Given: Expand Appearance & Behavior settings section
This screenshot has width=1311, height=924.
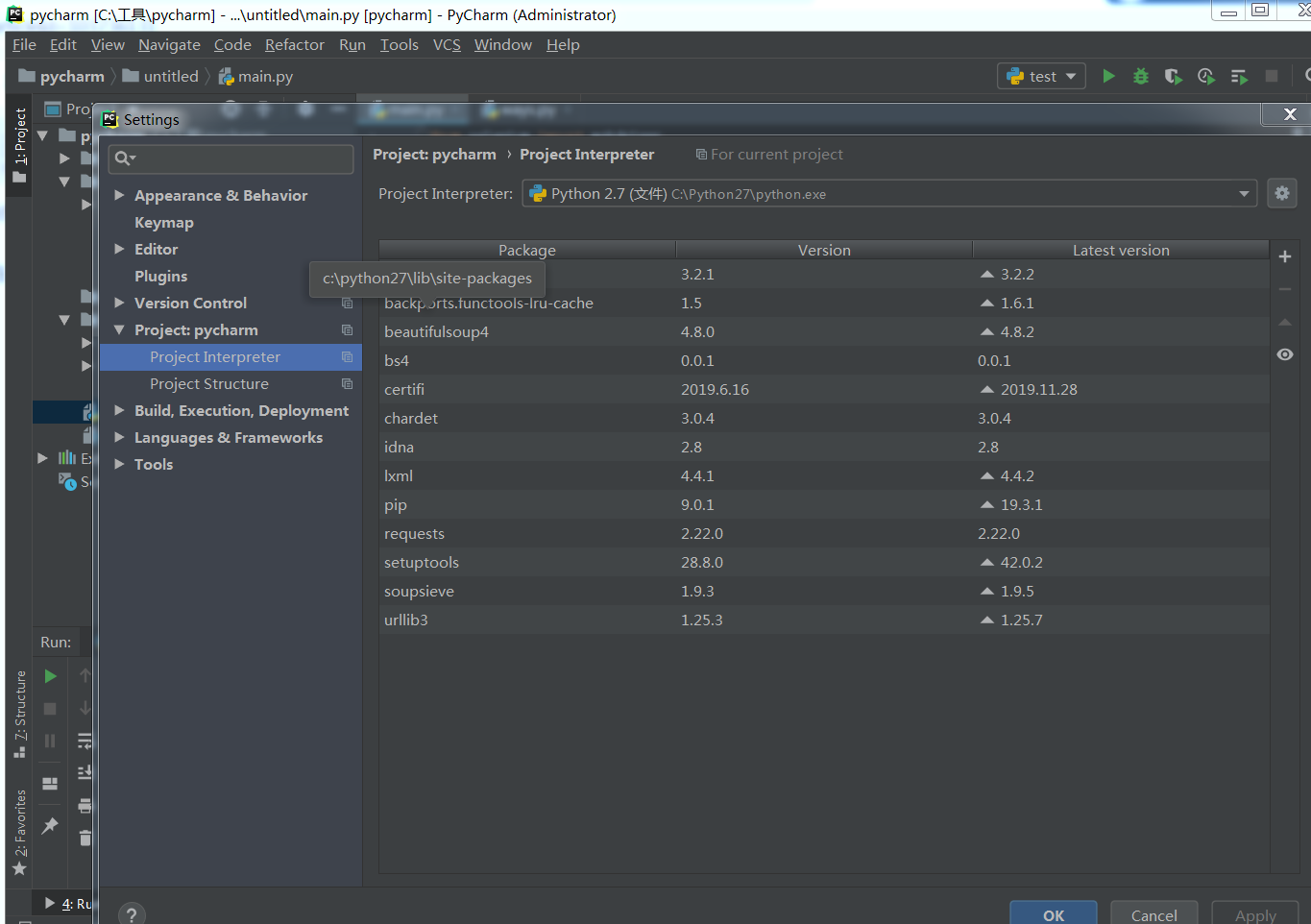Looking at the screenshot, I should click(120, 195).
